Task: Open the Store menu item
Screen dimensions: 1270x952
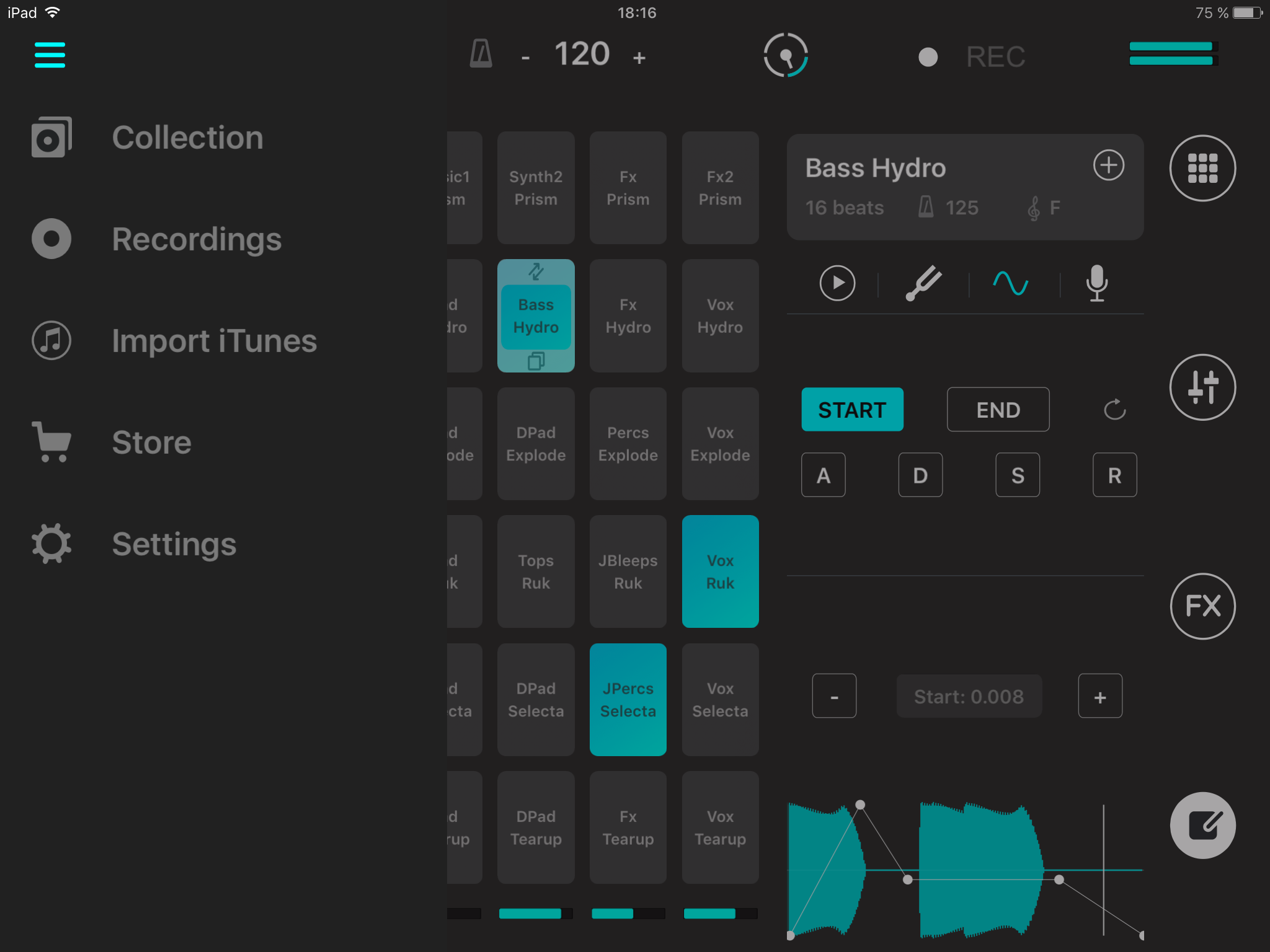Action: pos(151,443)
